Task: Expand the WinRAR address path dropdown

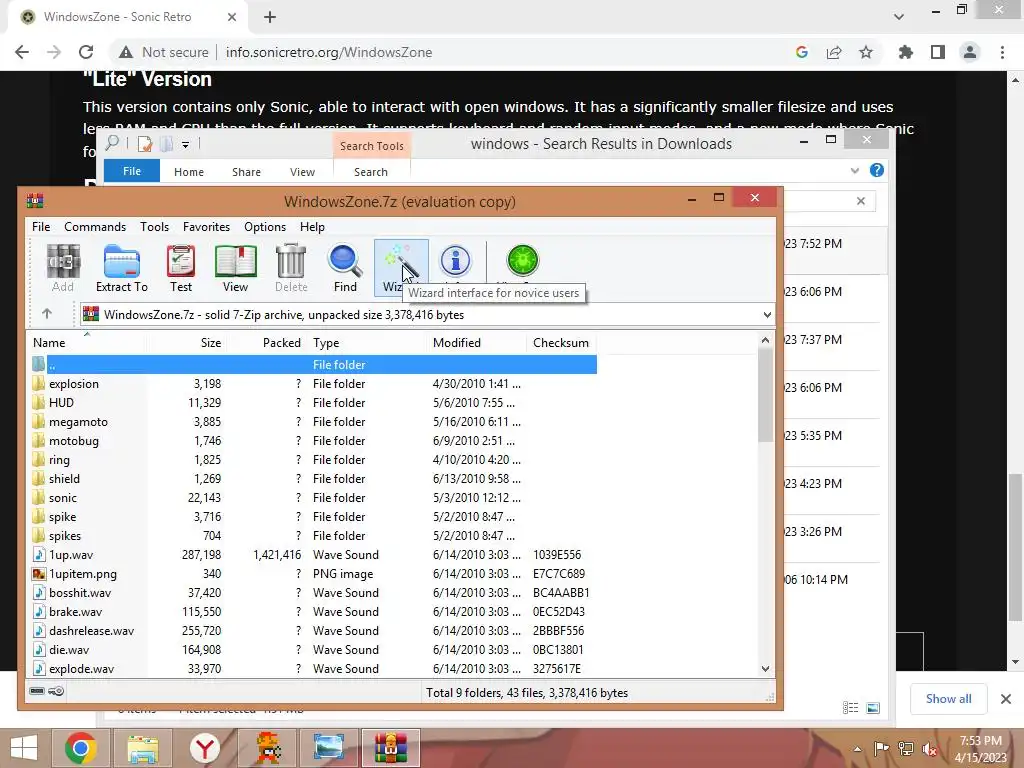Action: coord(767,315)
